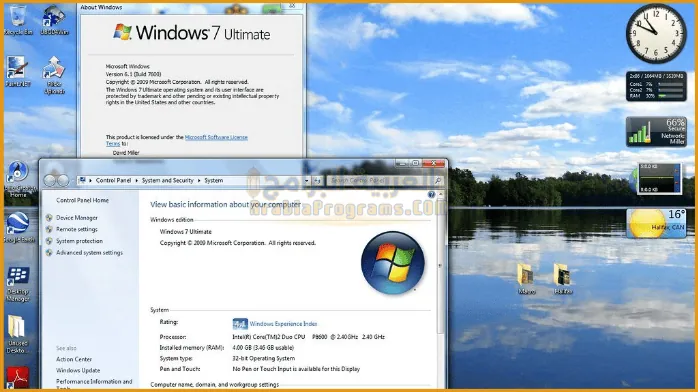Click 'Windows 7 Ultimate' edition text

[186, 232]
